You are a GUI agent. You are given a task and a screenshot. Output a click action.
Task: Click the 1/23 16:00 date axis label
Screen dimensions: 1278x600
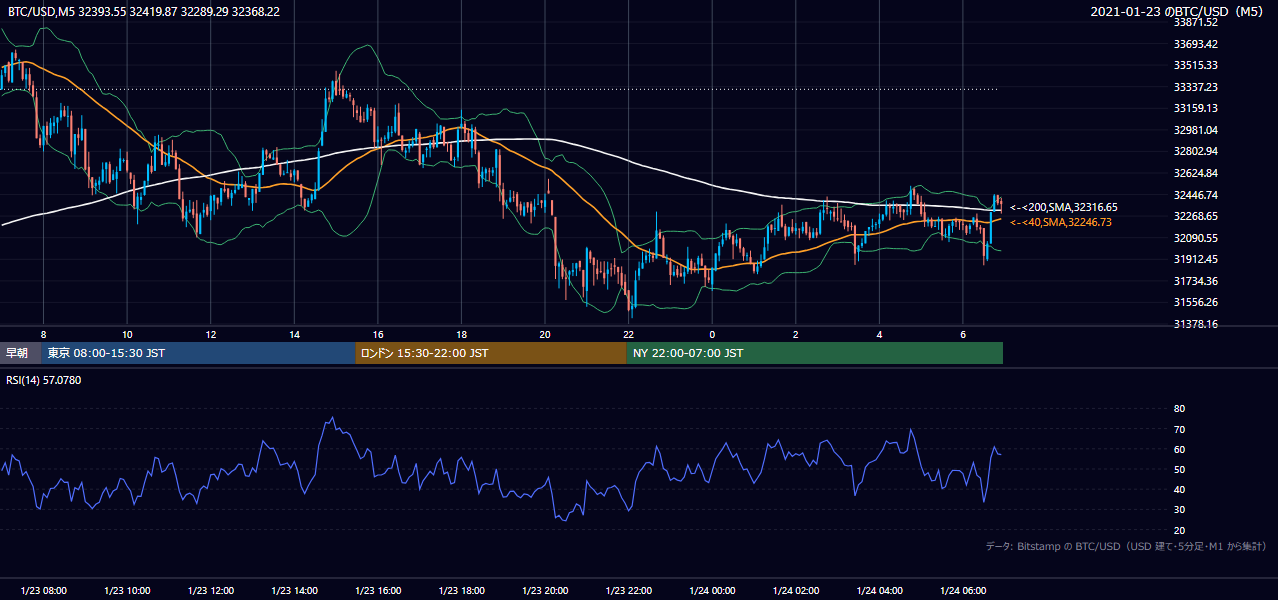pos(378,590)
